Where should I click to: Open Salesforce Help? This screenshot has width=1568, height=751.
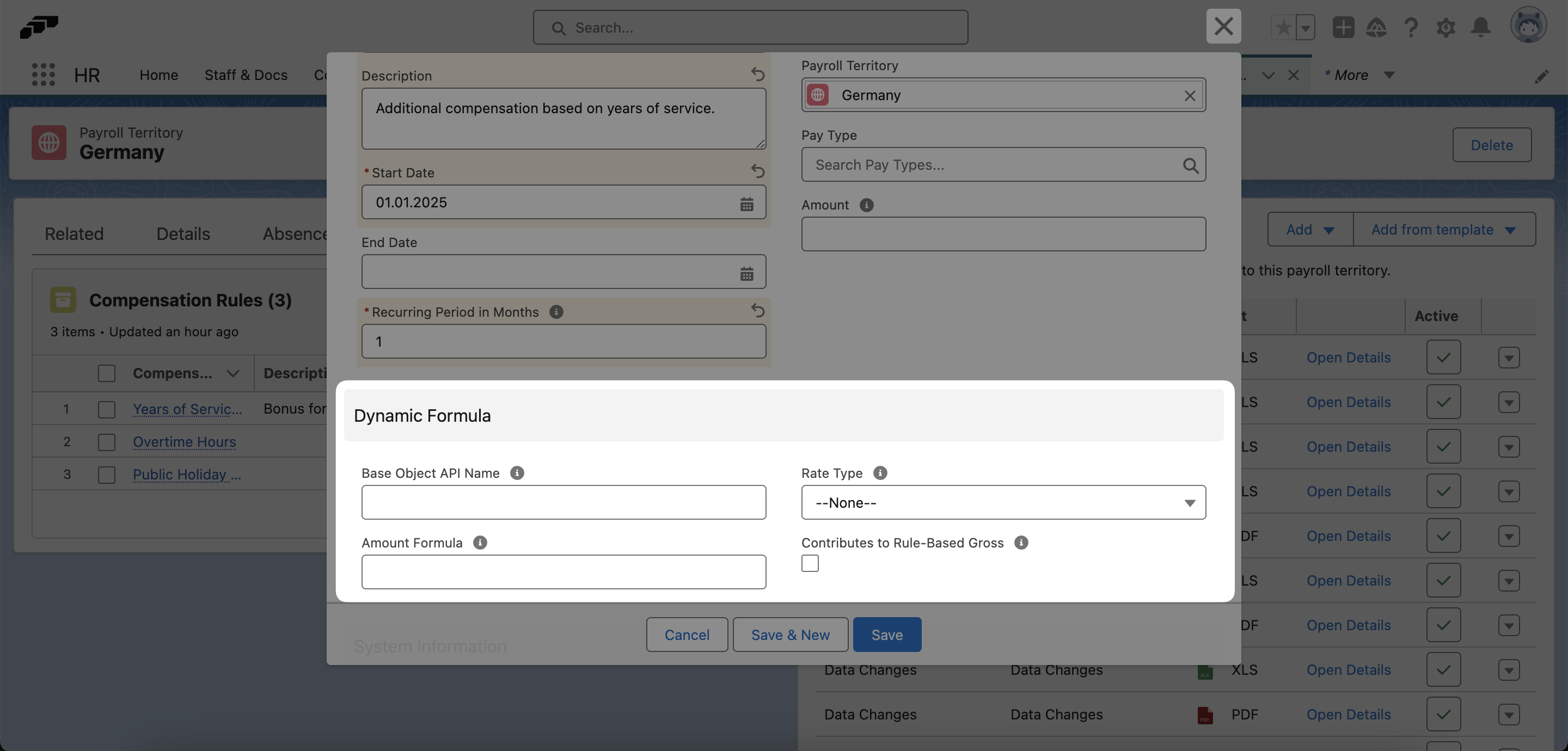coord(1412,27)
